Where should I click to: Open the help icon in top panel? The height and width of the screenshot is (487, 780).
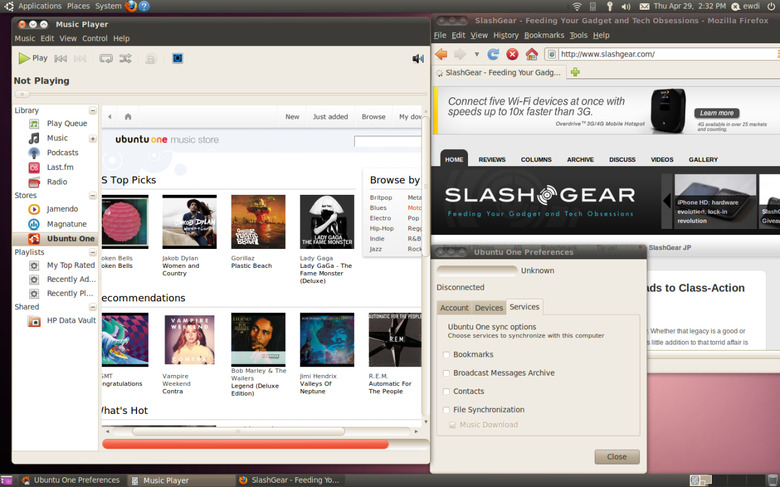click(x=144, y=6)
